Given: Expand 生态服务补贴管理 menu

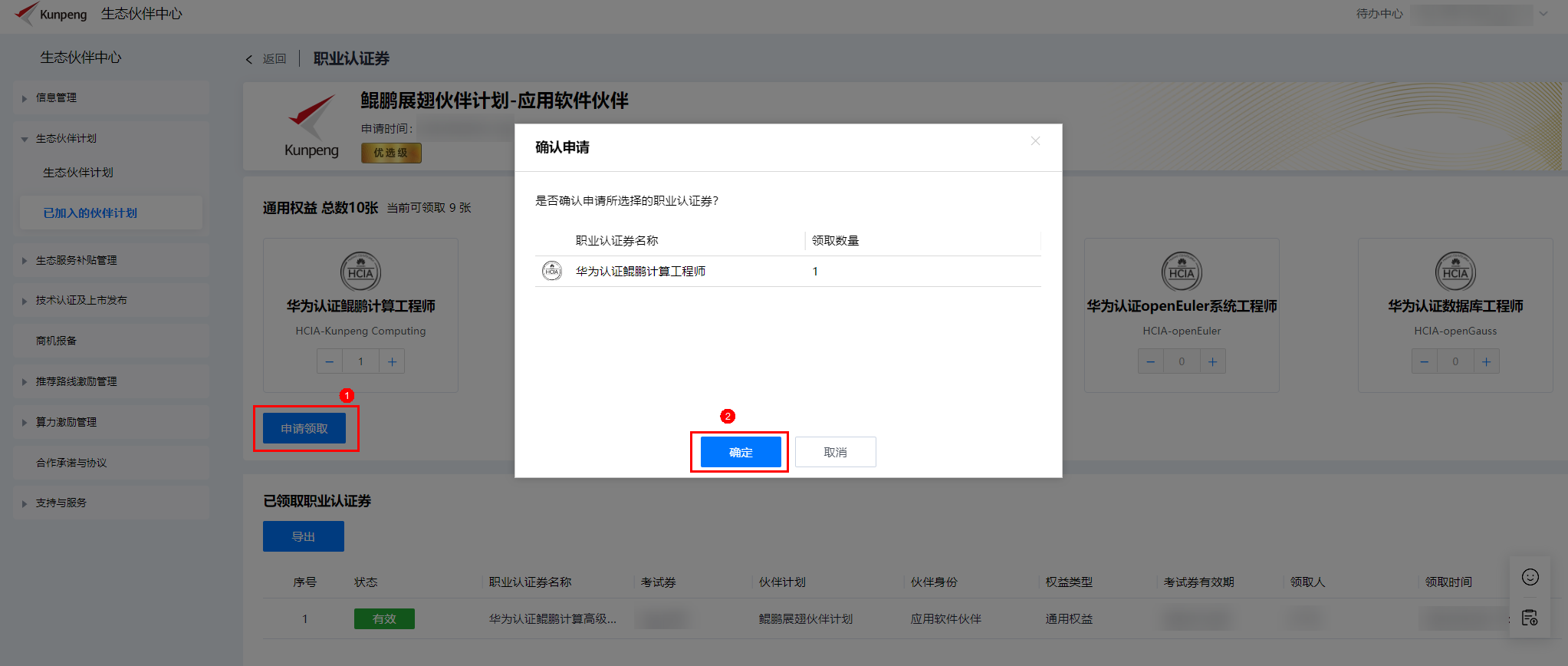Looking at the screenshot, I should point(111,260).
